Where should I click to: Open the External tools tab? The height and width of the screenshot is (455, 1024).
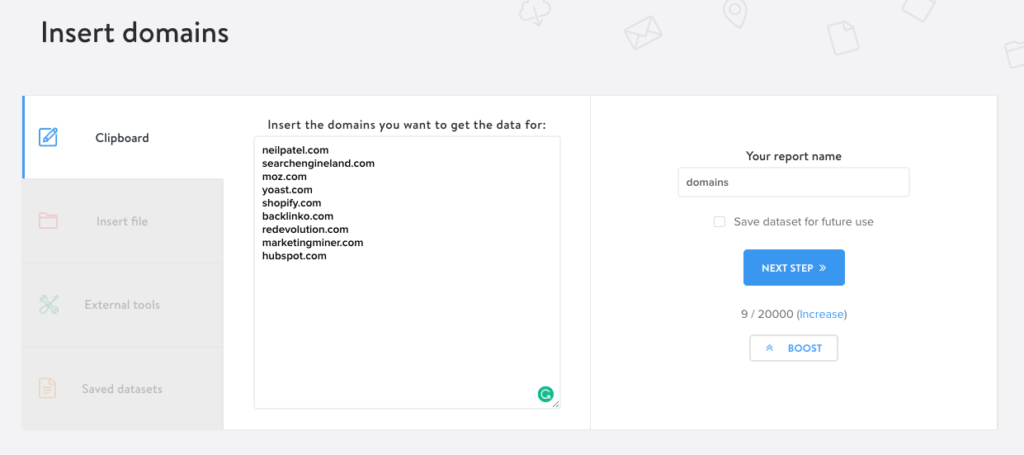[123, 305]
